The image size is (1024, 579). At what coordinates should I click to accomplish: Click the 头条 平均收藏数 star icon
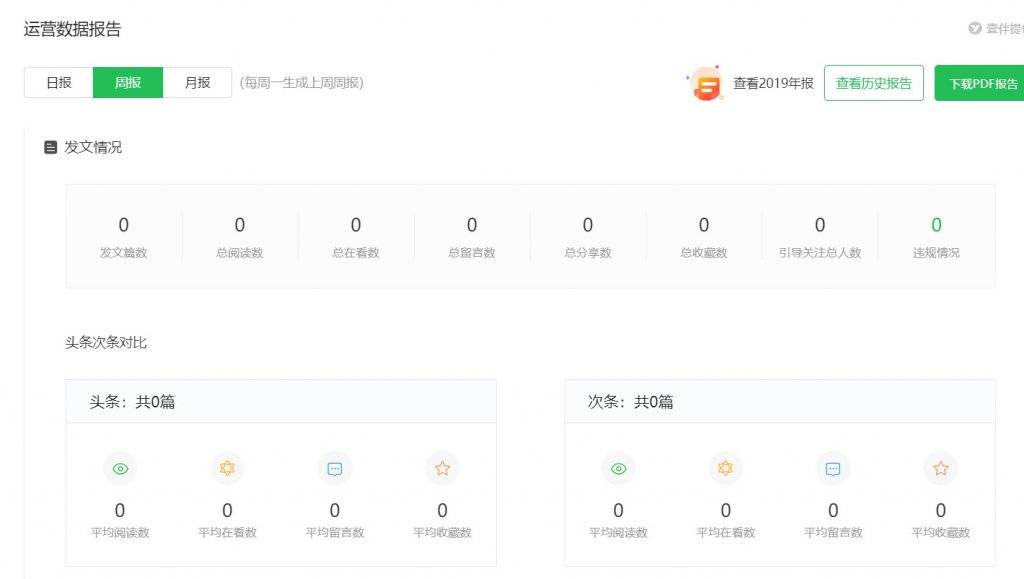pos(442,468)
